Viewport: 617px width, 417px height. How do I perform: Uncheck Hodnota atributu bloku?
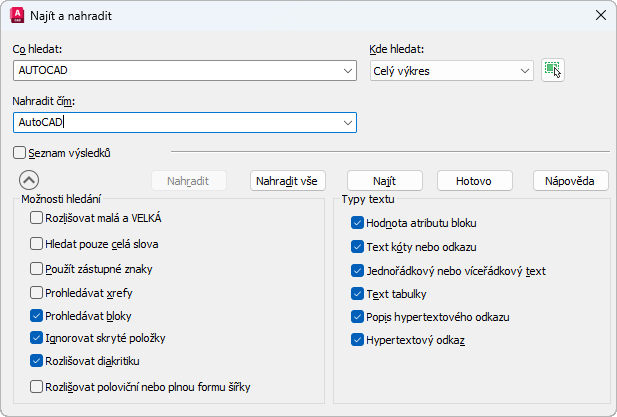(358, 223)
